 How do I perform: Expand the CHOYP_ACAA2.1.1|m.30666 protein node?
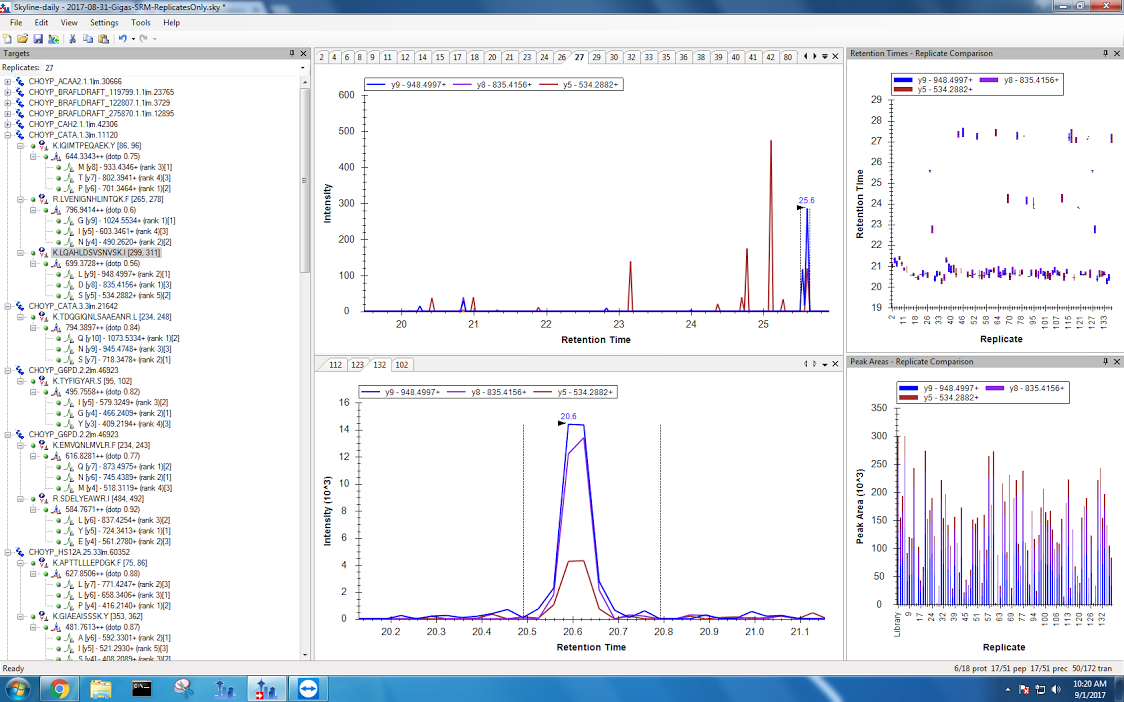(x=8, y=81)
